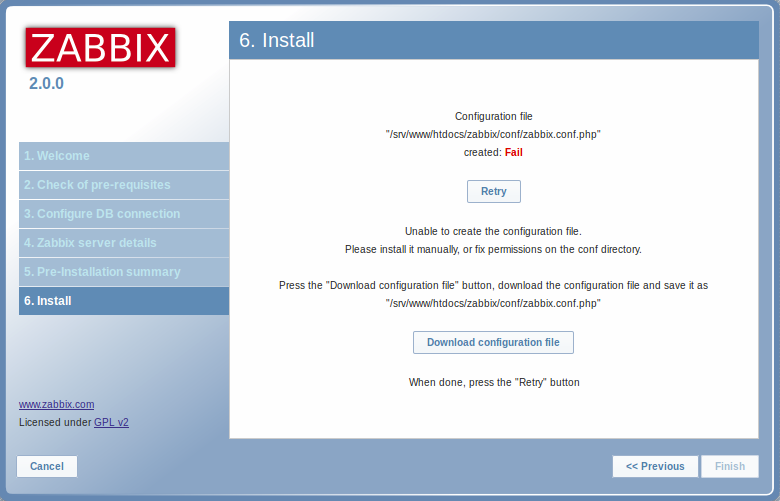Click 'When done, press the "Retry" button' text
The height and width of the screenshot is (501, 780).
[x=494, y=383]
